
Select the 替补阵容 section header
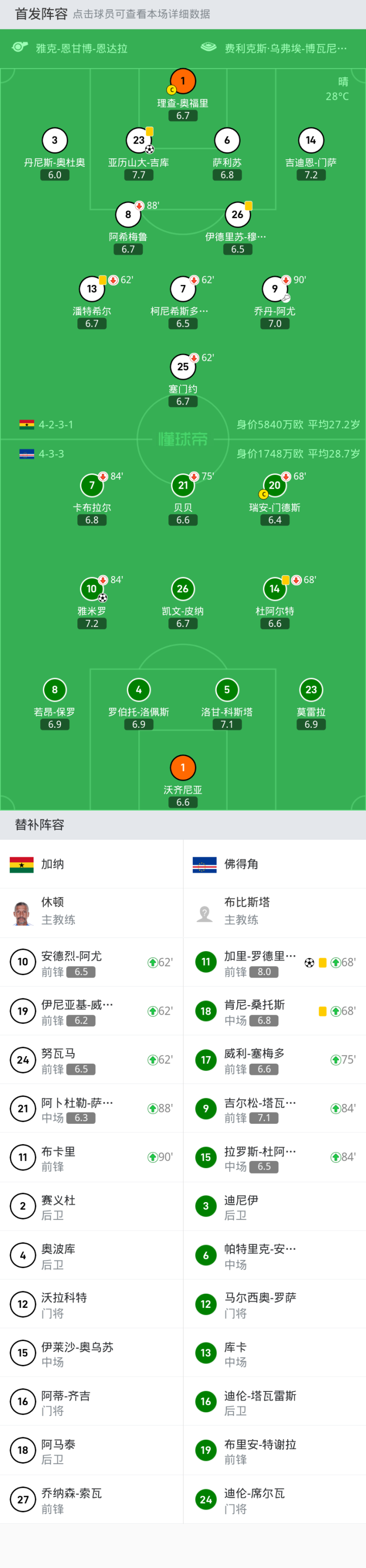coord(40,825)
